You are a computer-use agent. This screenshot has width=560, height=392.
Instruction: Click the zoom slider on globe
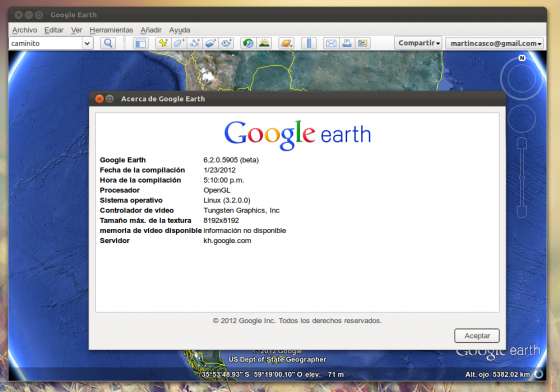(x=522, y=177)
